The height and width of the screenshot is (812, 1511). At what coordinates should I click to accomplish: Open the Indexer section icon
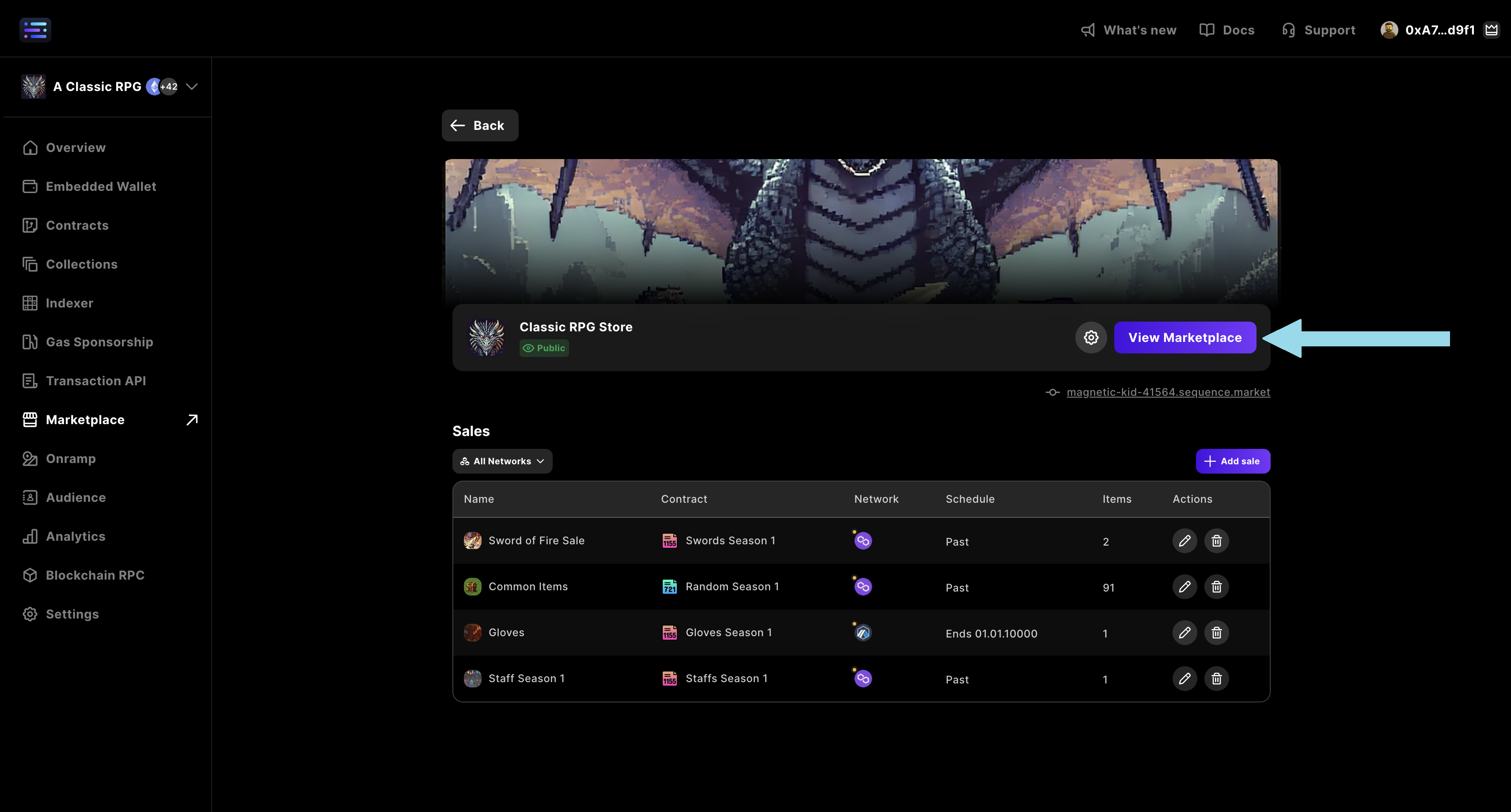click(30, 303)
